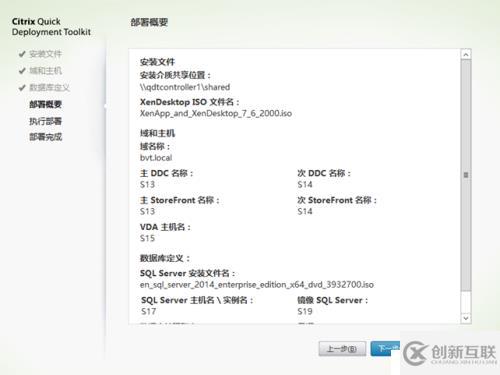Click the S14 value under 次 DDC 名称
This screenshot has height=375, width=500.
point(305,184)
